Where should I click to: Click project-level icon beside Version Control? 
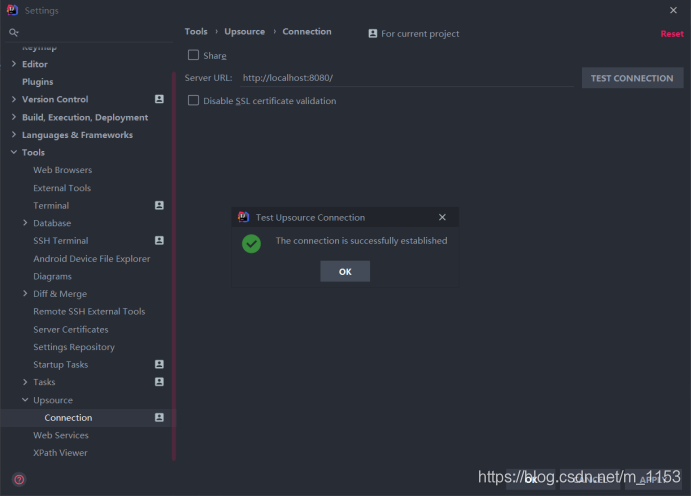[160, 99]
